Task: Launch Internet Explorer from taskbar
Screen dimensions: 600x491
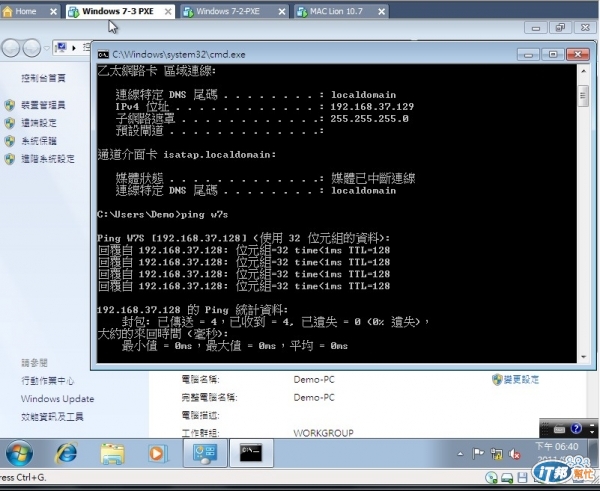Action: (66, 453)
